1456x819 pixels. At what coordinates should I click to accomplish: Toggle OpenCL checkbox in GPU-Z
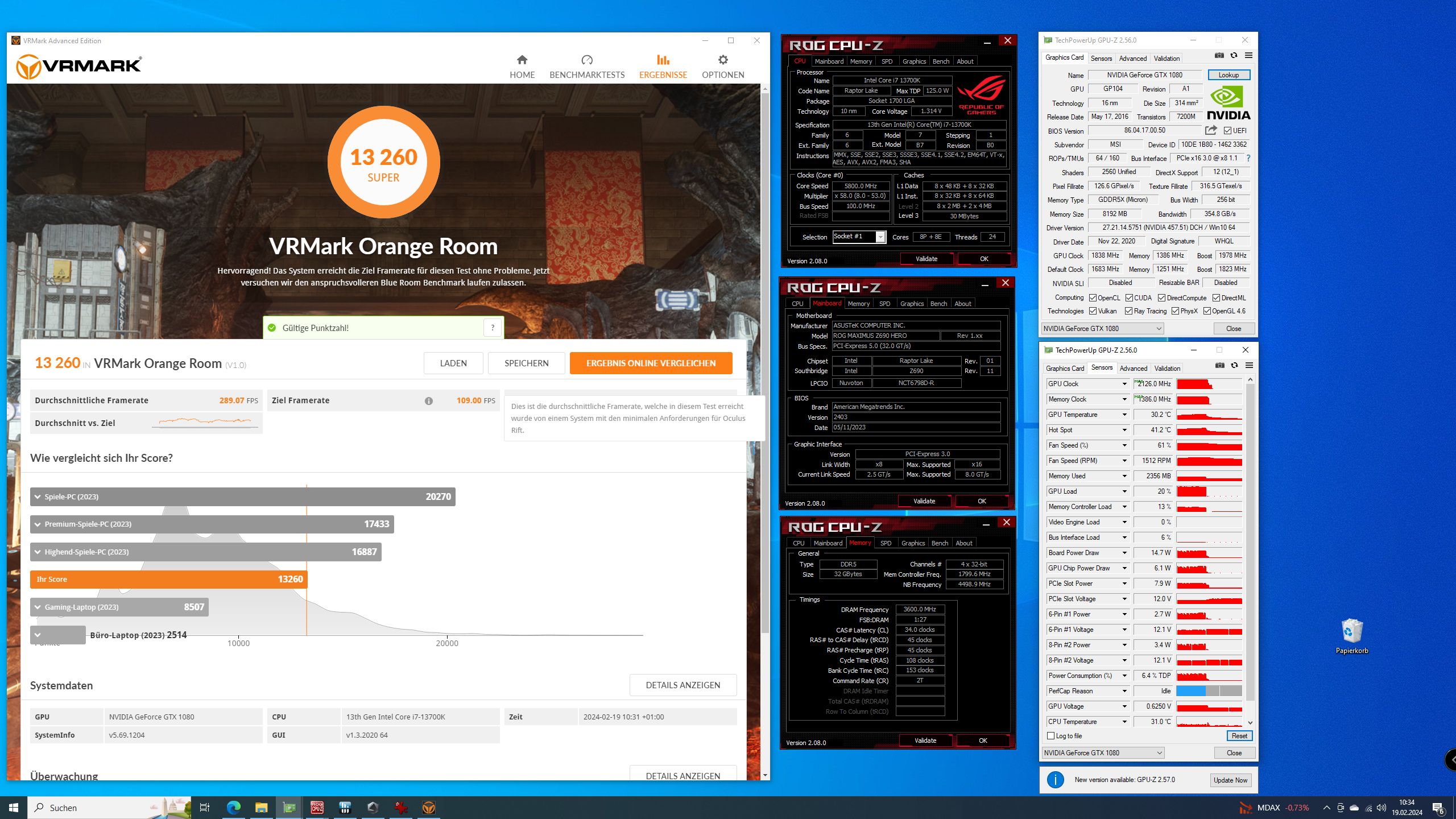pyautogui.click(x=1093, y=298)
